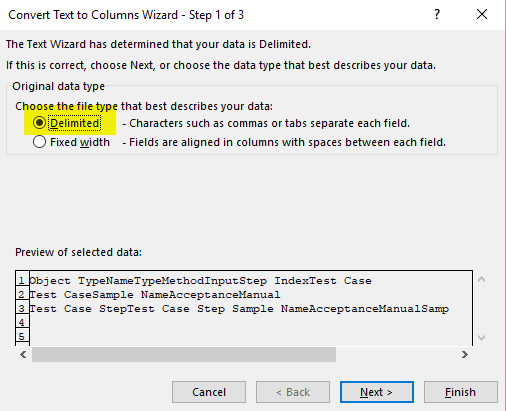Image resolution: width=506 pixels, height=411 pixels.
Task: Click the preview vertical scroll up arrow
Action: (481, 279)
